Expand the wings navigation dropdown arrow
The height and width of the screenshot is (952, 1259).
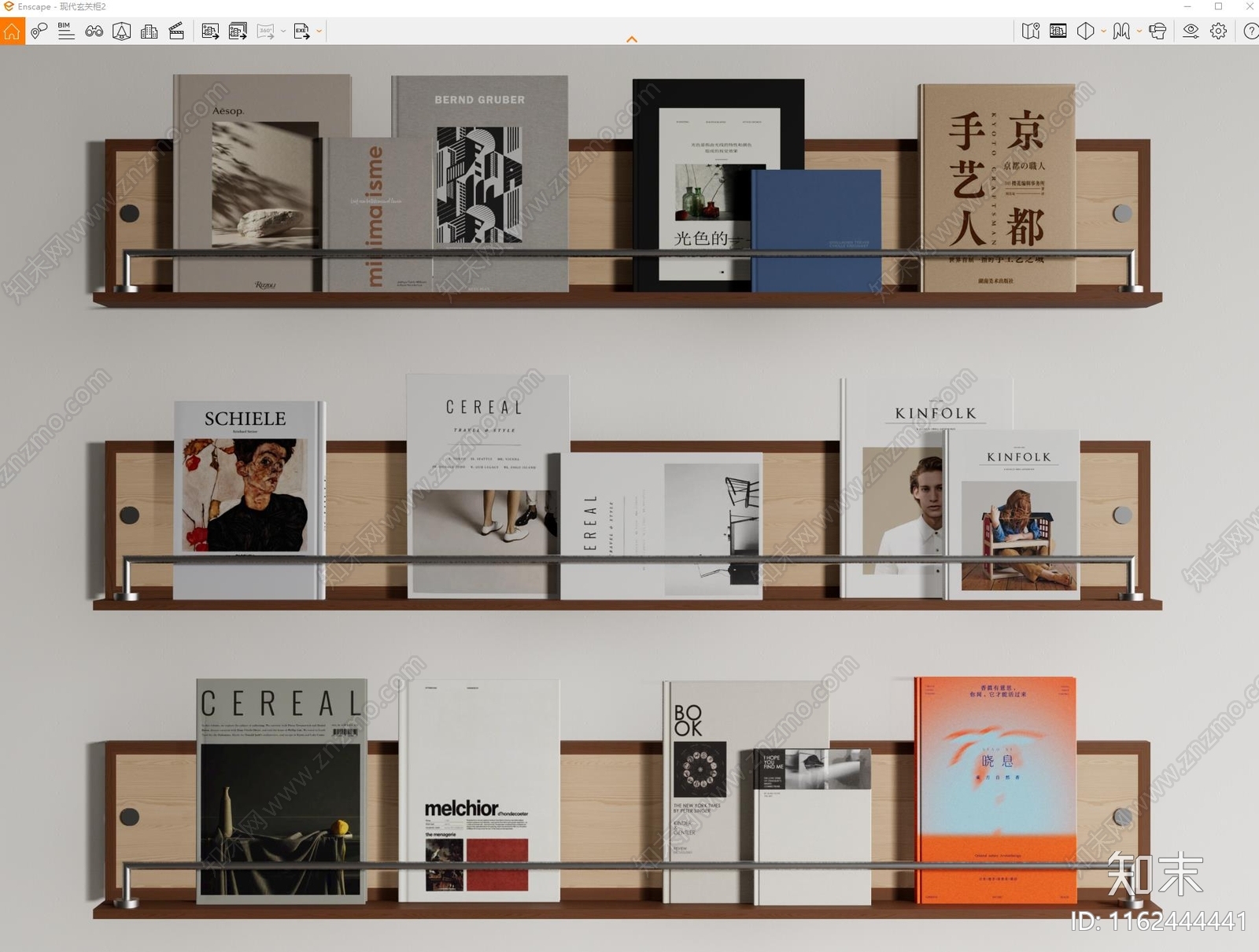[x=1139, y=32]
